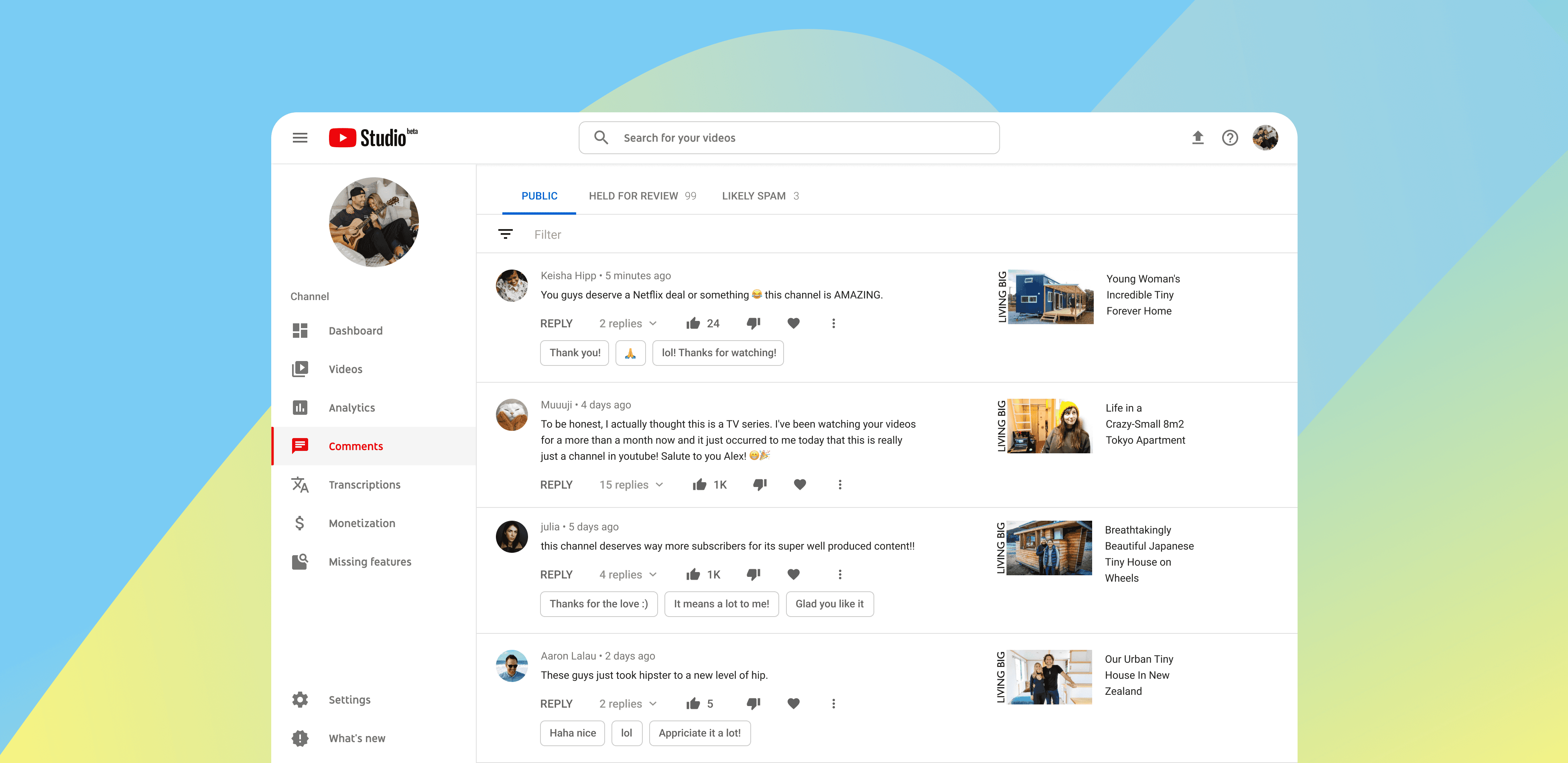Screen dimensions: 1568x763
Task: Click the upload video icon
Action: [x=1197, y=138]
